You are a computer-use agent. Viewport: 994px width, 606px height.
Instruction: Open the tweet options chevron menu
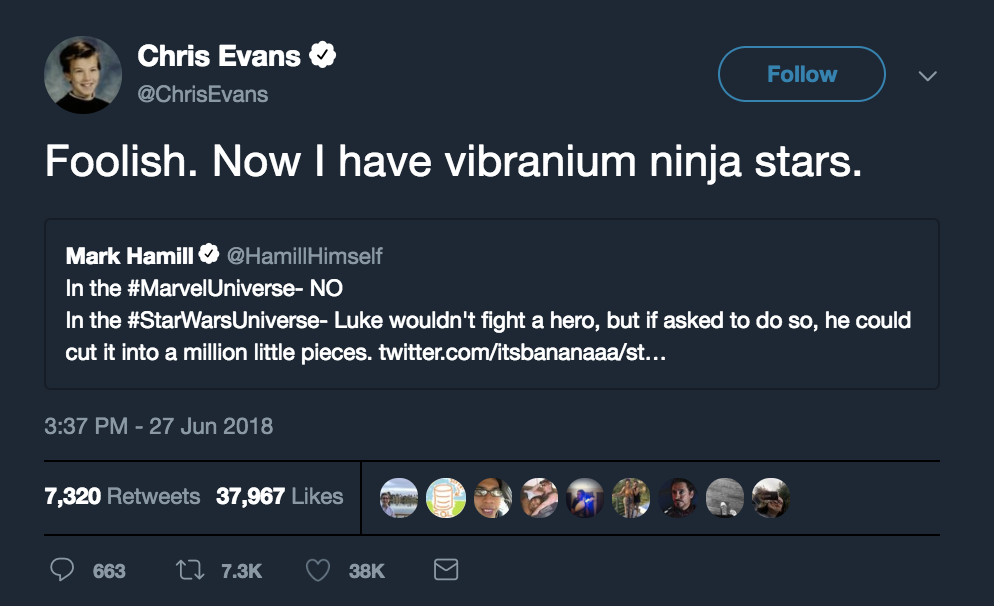point(927,76)
